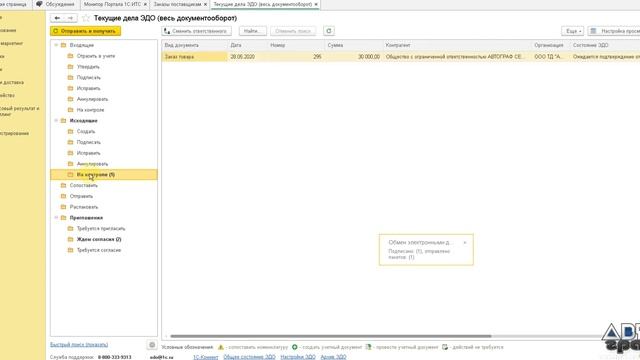Sort by 'Контрагент' column header
The image size is (640, 360).
coord(457,45)
